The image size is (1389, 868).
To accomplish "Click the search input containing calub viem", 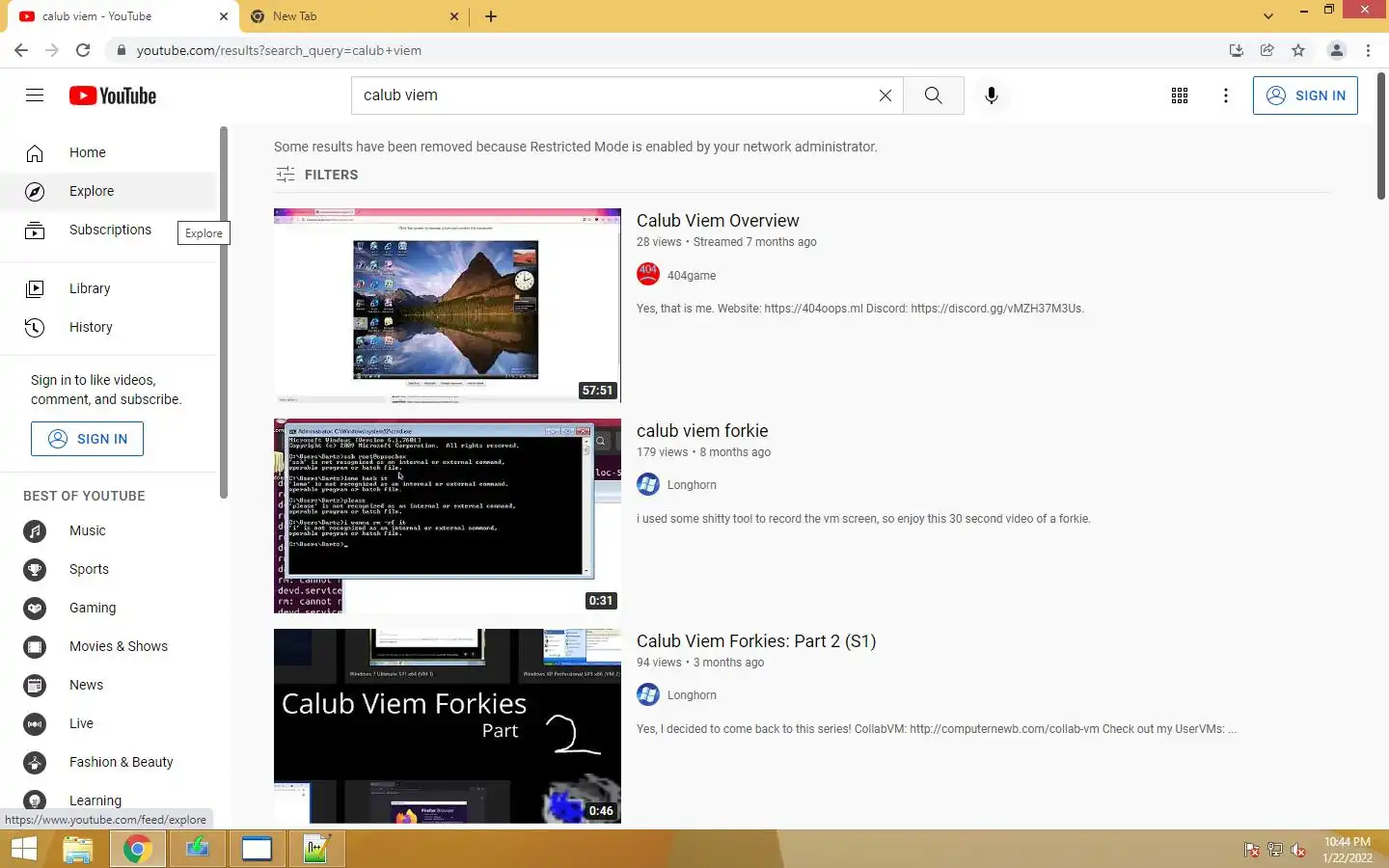I will click(x=613, y=95).
